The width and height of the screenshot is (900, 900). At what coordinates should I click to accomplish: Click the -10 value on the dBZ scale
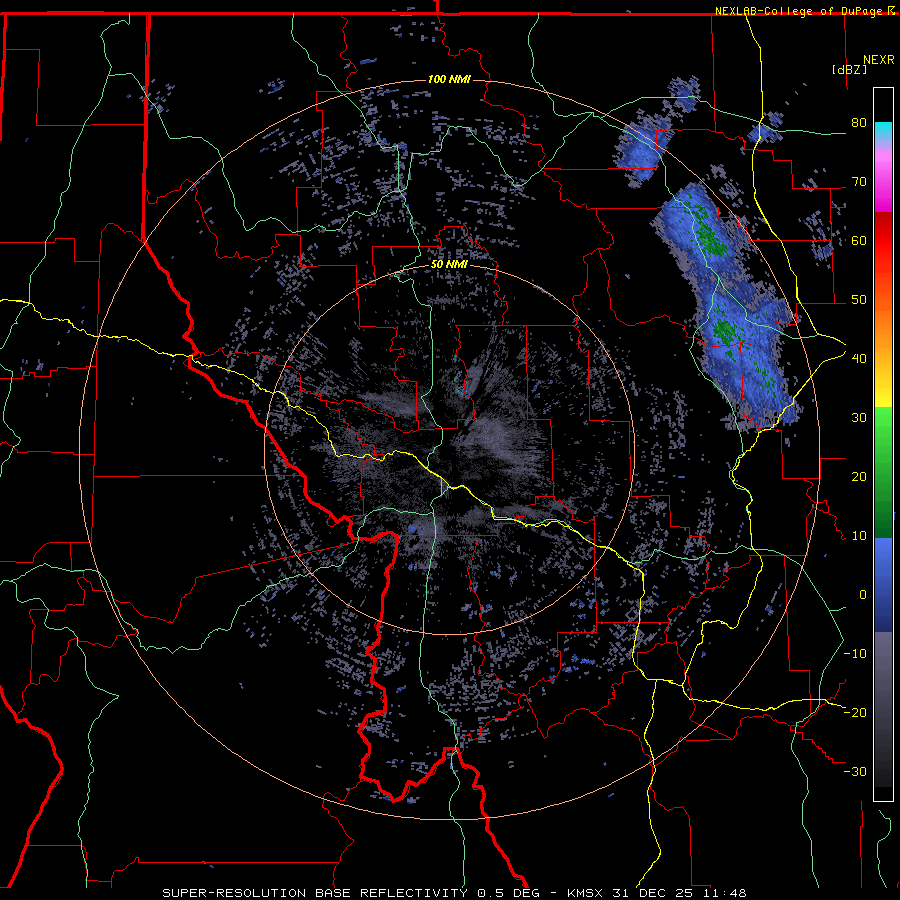(x=855, y=653)
